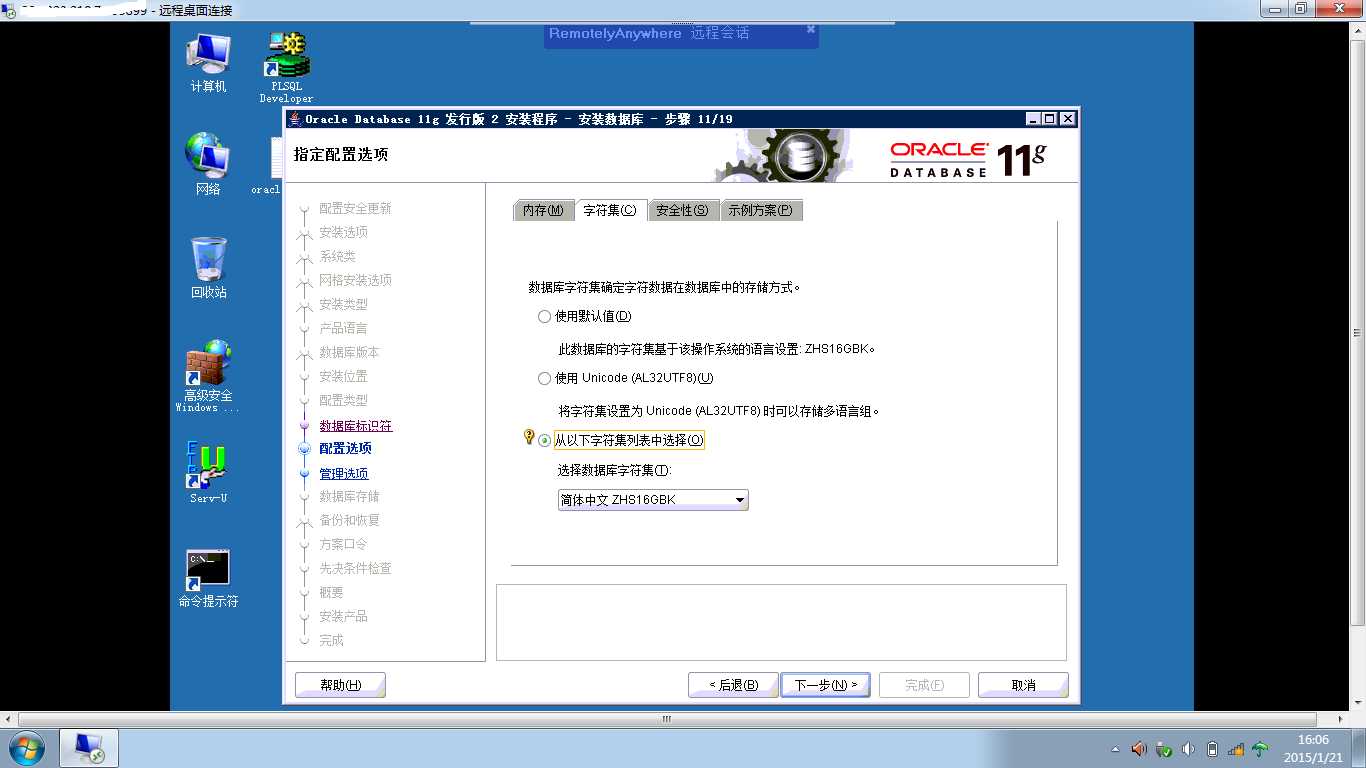Maximize the Oracle installer window
This screenshot has width=1366, height=768.
[1049, 119]
